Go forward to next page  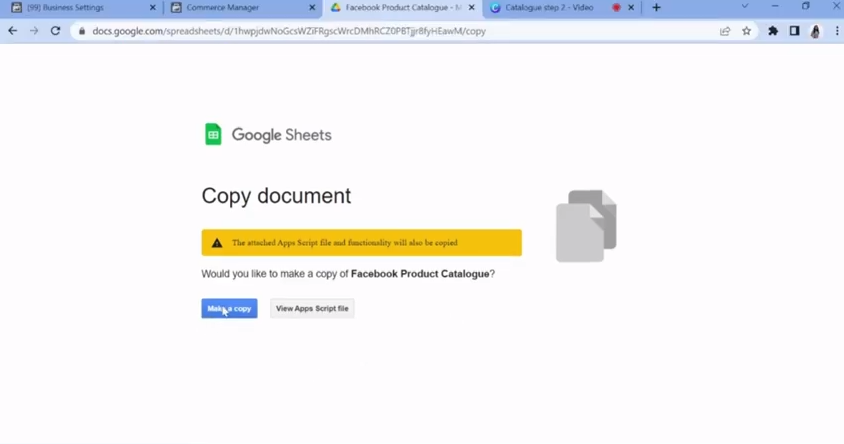pos(34,31)
